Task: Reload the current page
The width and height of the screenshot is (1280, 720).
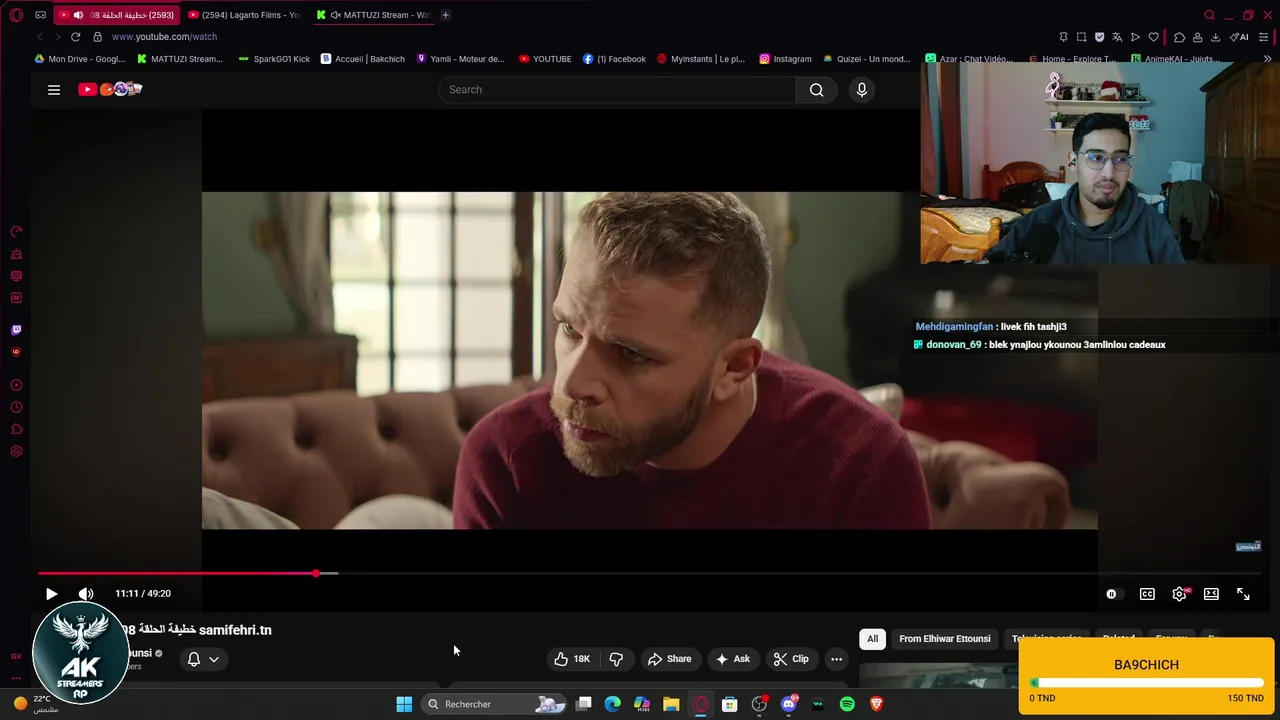Action: coord(75,37)
